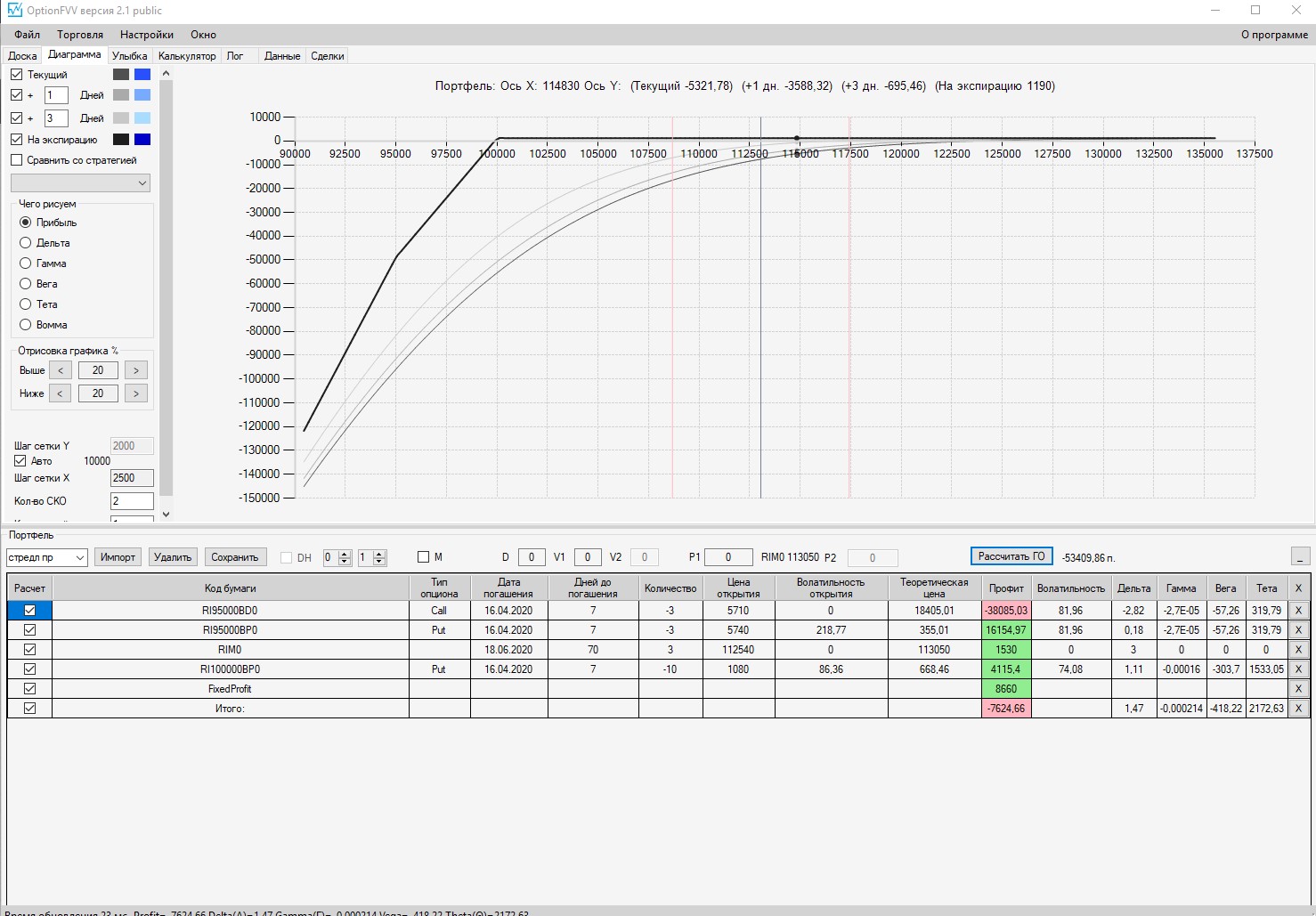Uncheck the Расчет box for FixedProfit

30,689
